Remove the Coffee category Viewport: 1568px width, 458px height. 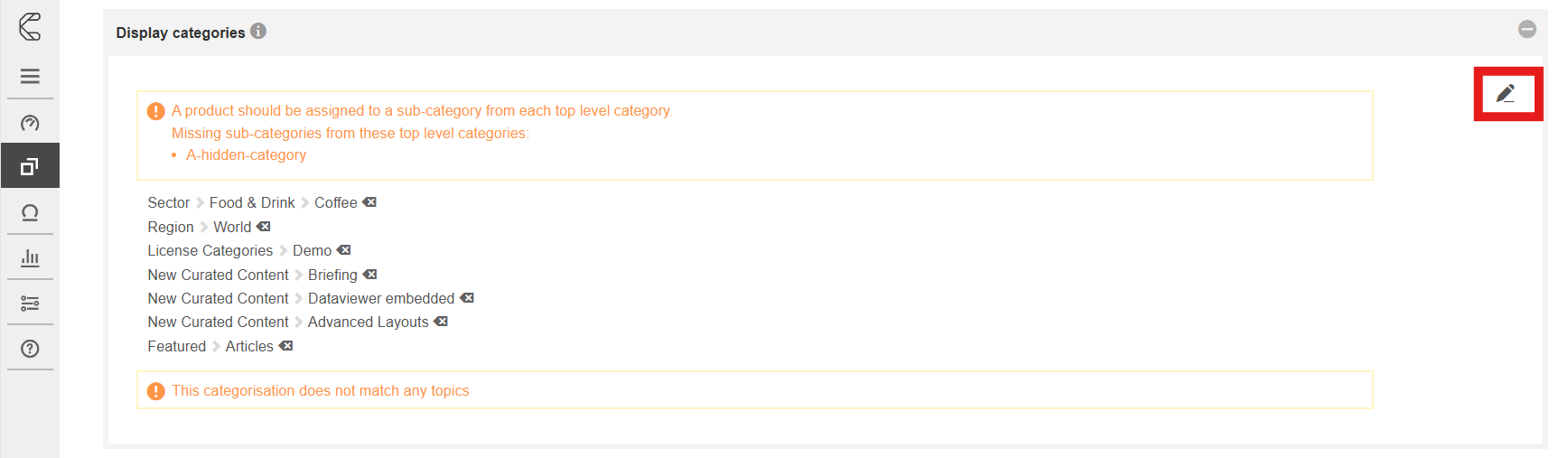point(369,202)
